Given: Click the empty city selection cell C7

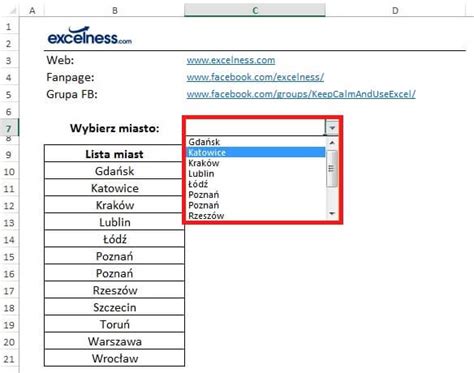Looking at the screenshot, I should pos(255,128).
